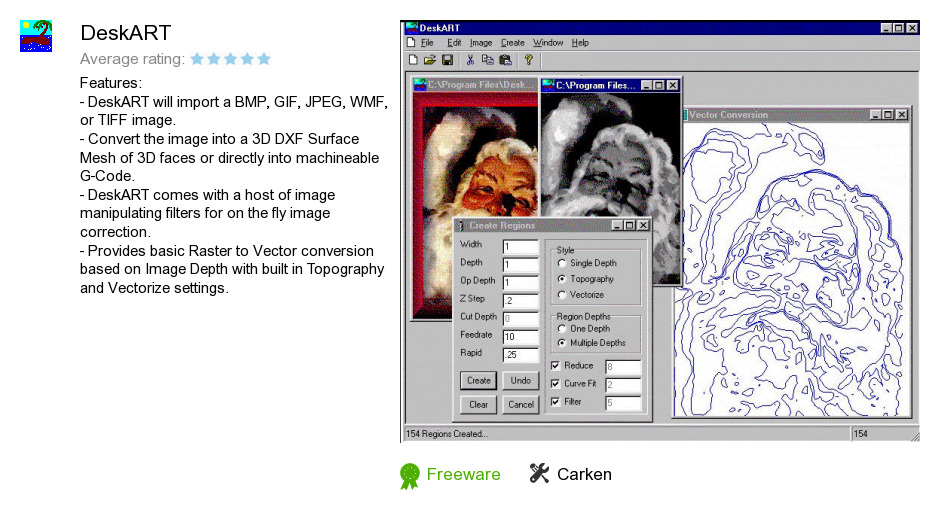Minimize the grayscale image window
The image size is (940, 520).
(x=646, y=85)
